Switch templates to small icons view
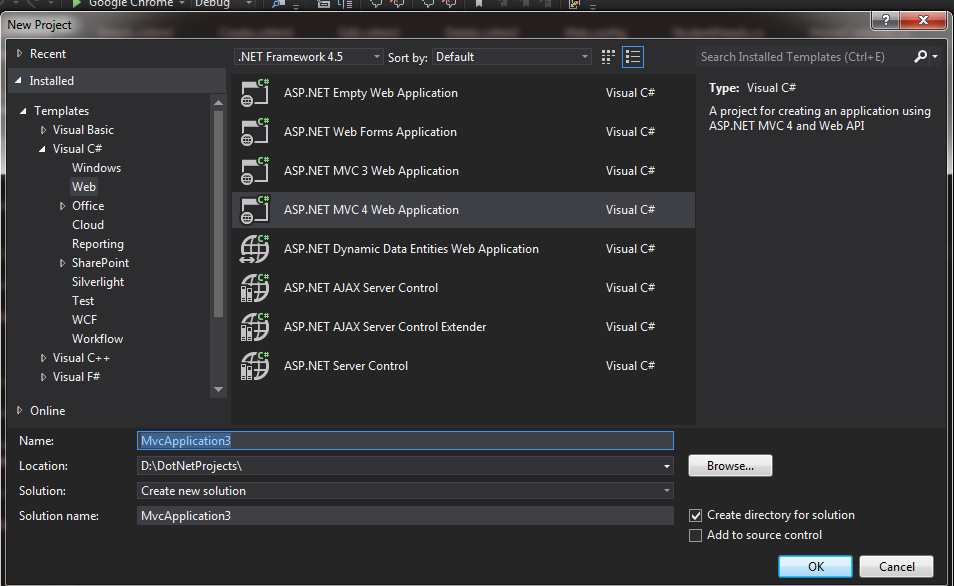Viewport: 954px width, 586px height. point(608,57)
